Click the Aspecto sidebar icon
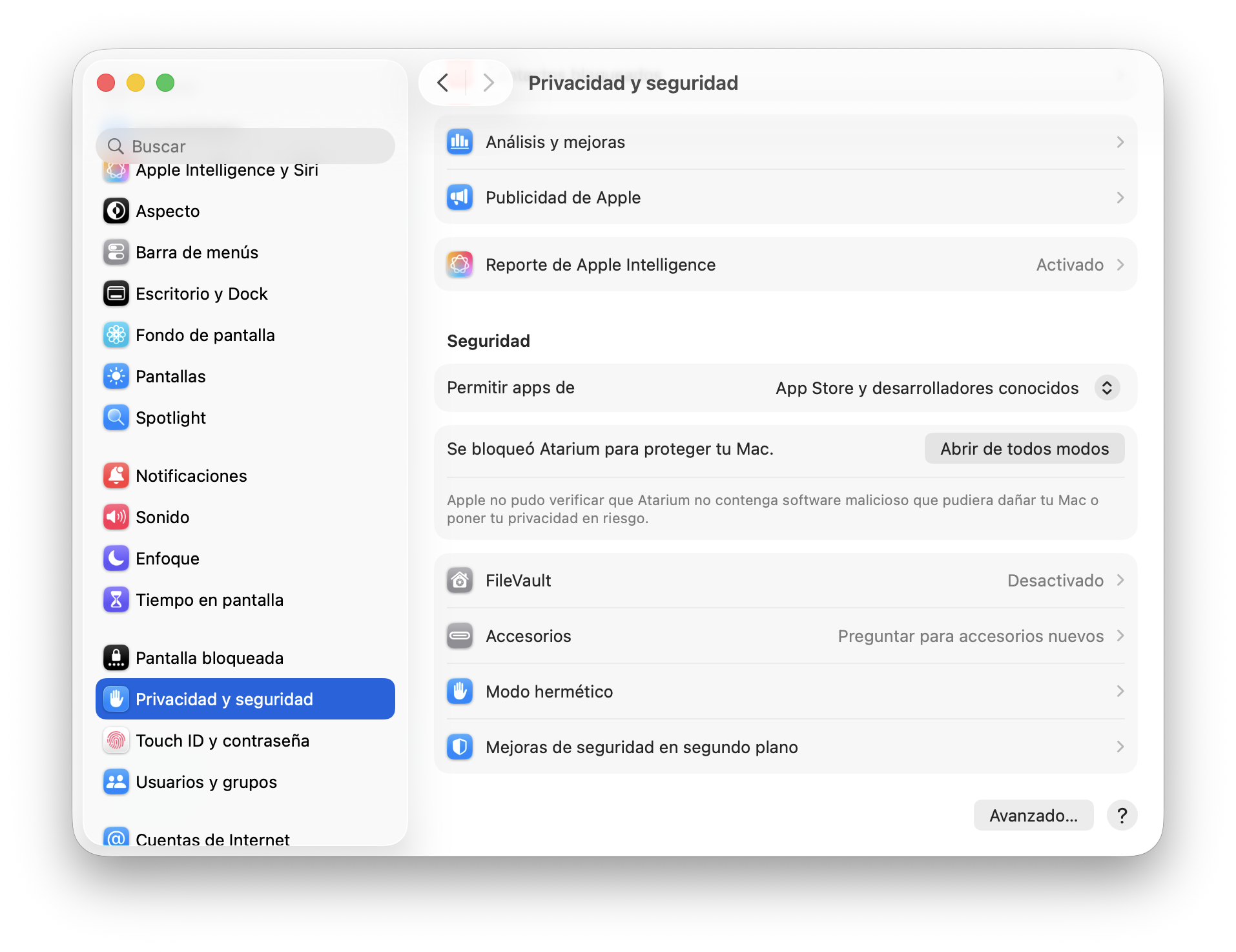 click(116, 211)
